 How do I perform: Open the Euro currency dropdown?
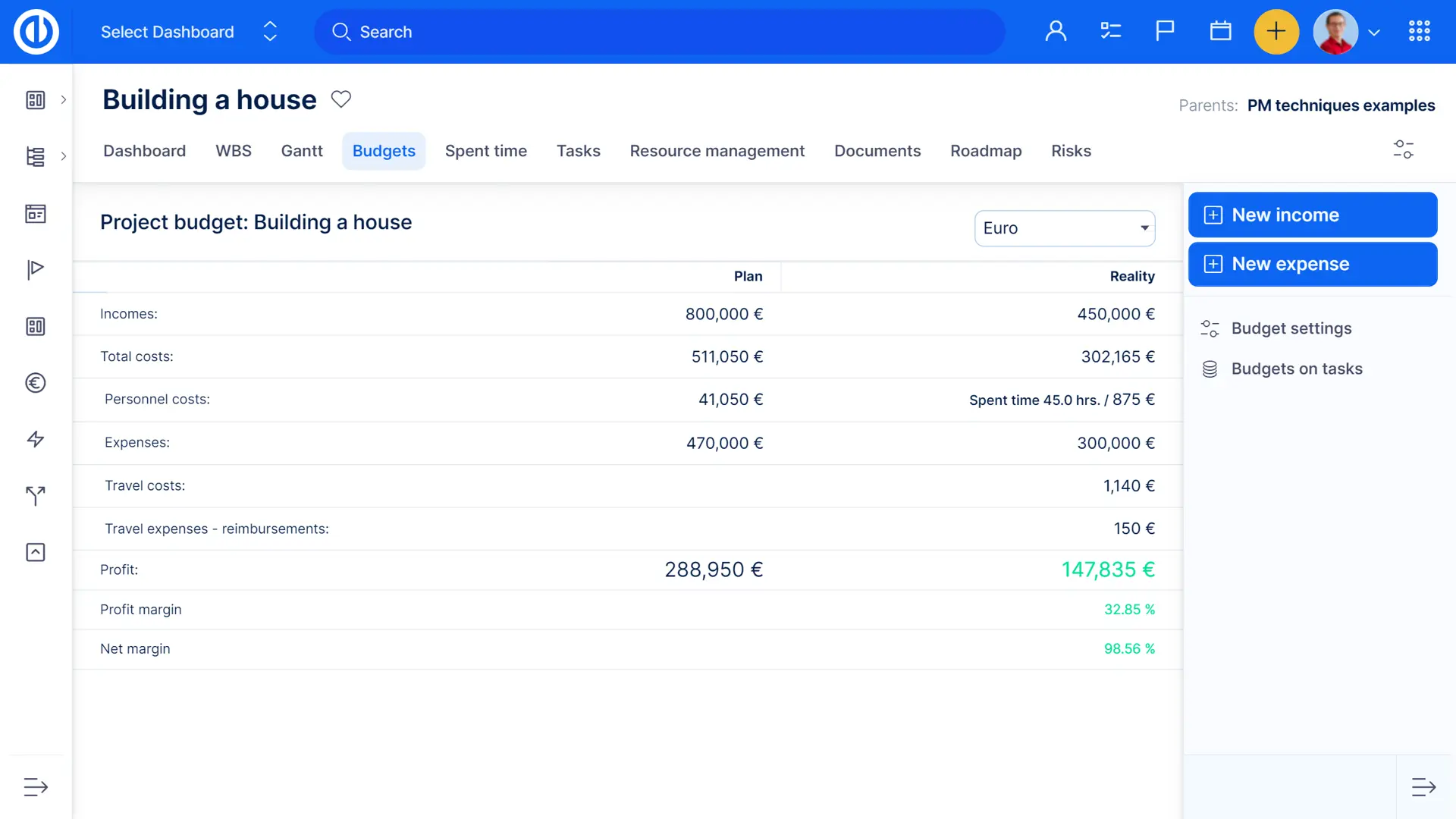click(x=1065, y=228)
